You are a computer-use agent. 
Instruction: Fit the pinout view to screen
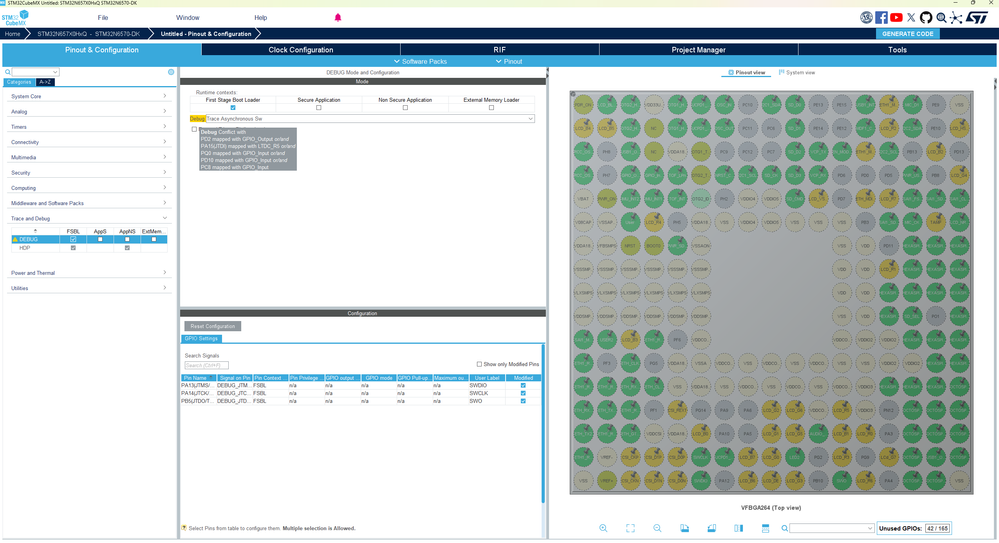[630, 528]
